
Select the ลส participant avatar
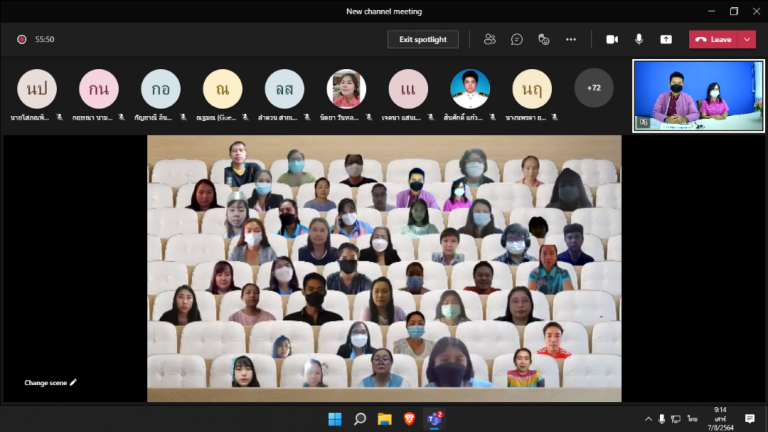(x=284, y=89)
